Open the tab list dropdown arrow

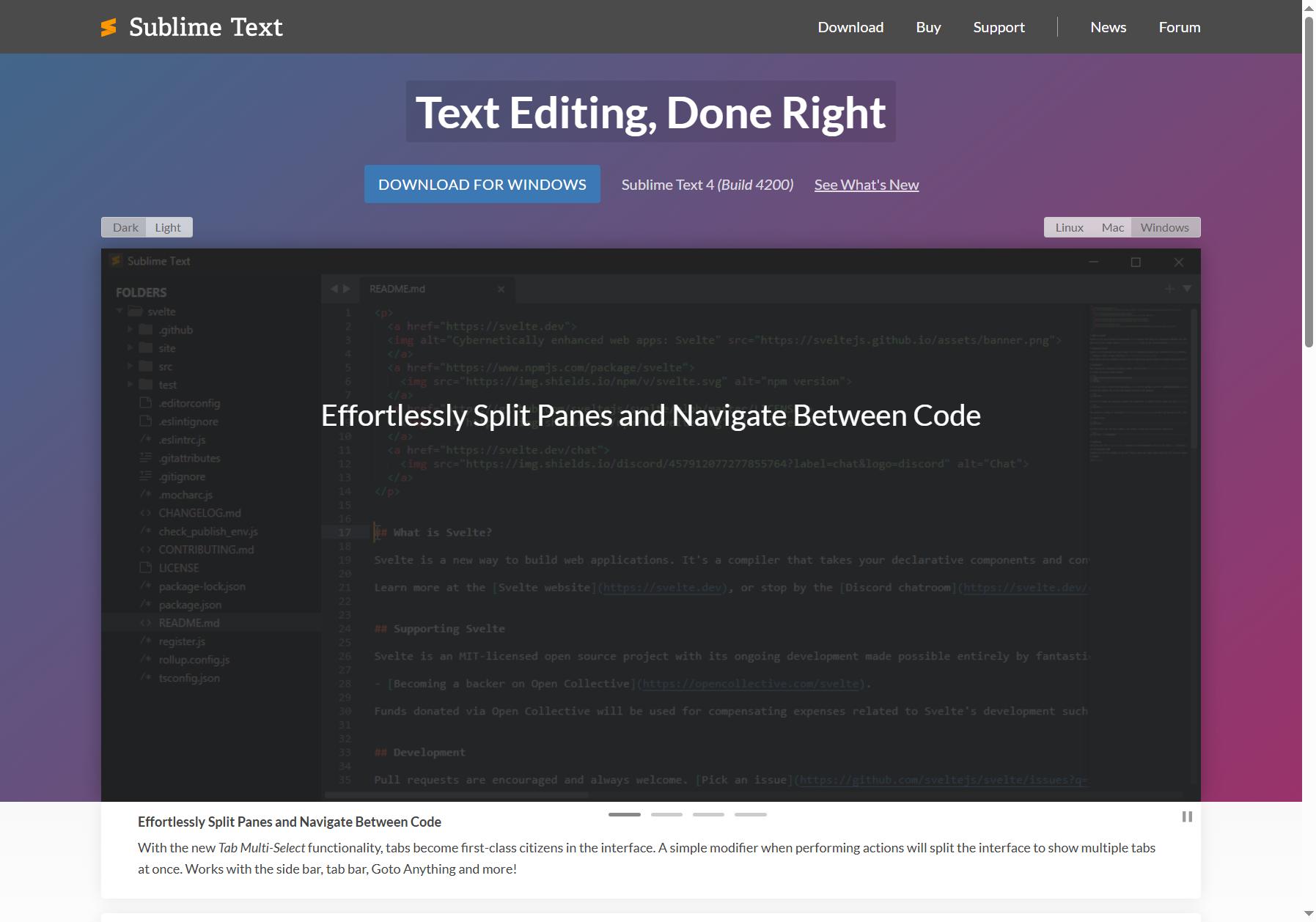(1187, 289)
